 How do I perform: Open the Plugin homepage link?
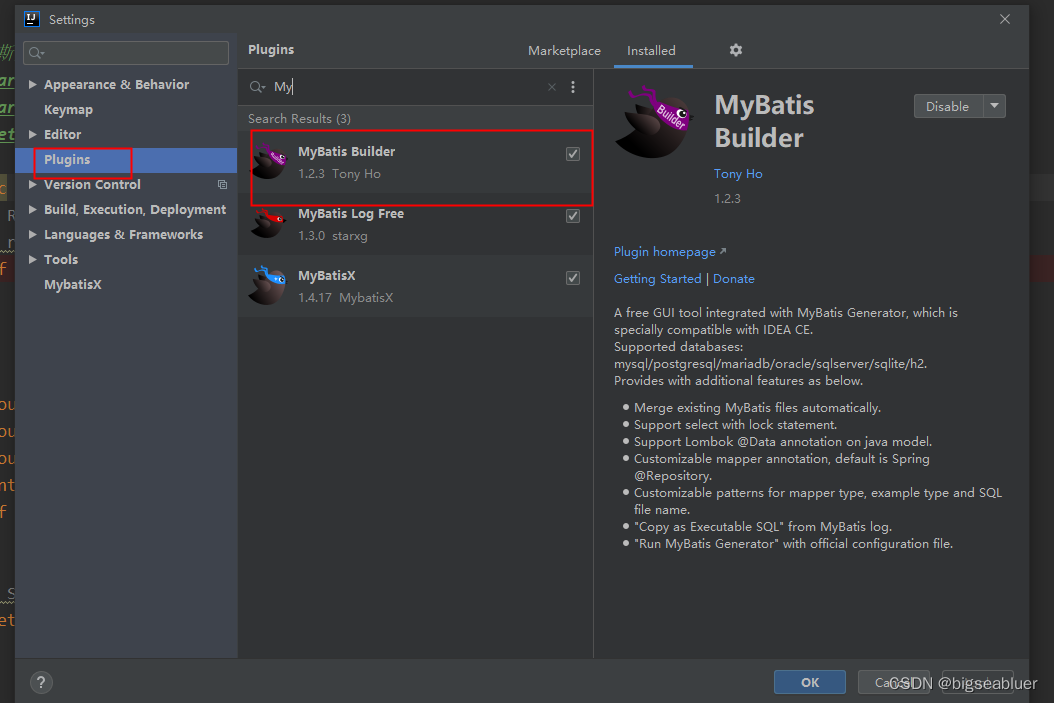pyautogui.click(x=670, y=252)
